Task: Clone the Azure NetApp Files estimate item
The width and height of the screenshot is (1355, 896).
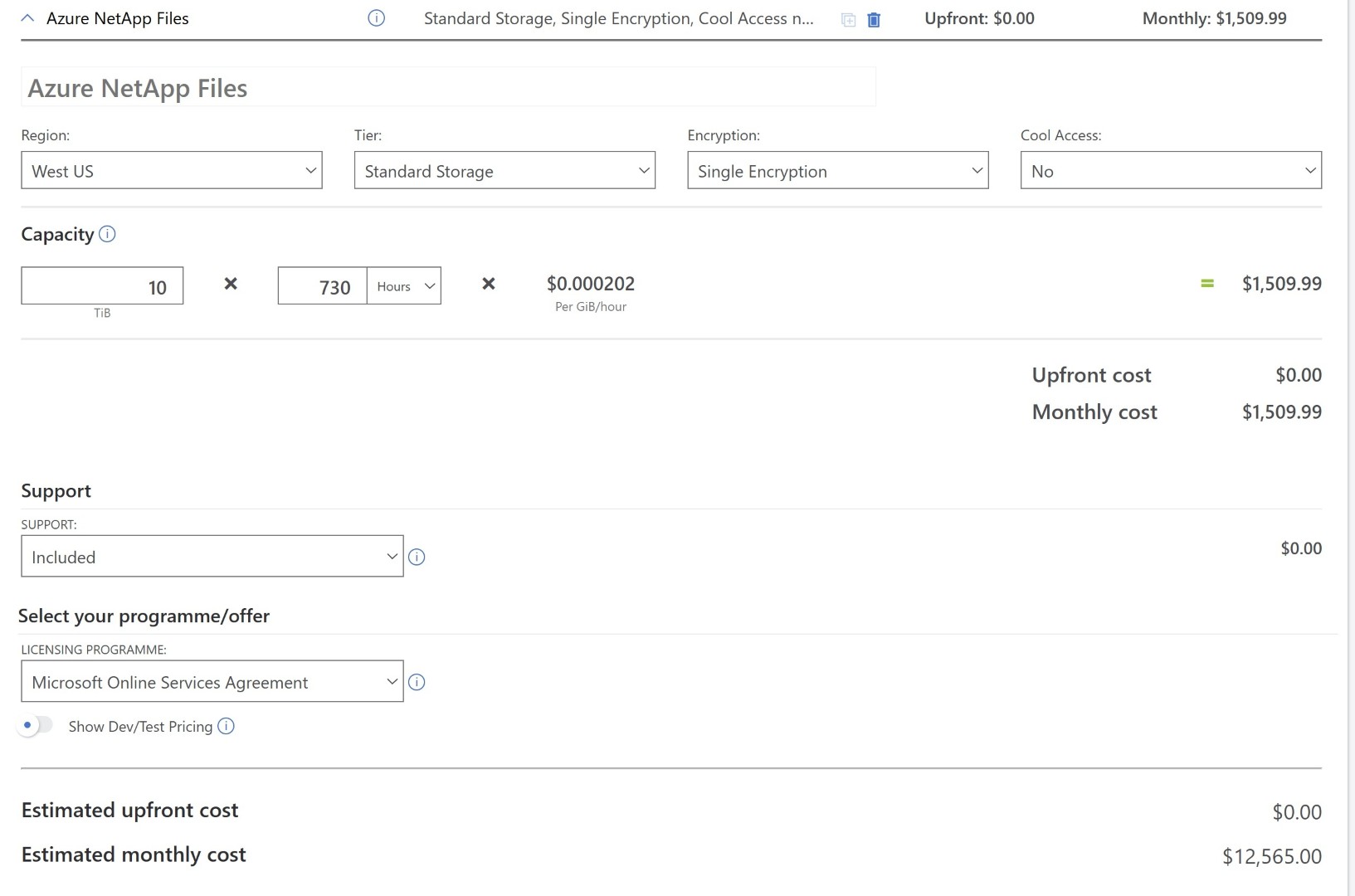Action: pos(848,20)
